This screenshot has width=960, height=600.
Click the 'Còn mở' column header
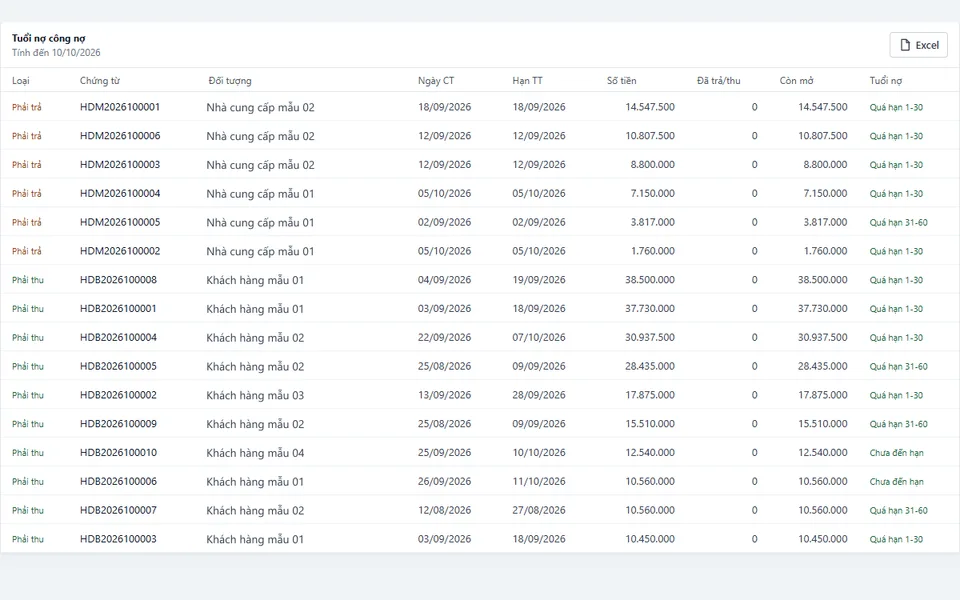click(796, 81)
